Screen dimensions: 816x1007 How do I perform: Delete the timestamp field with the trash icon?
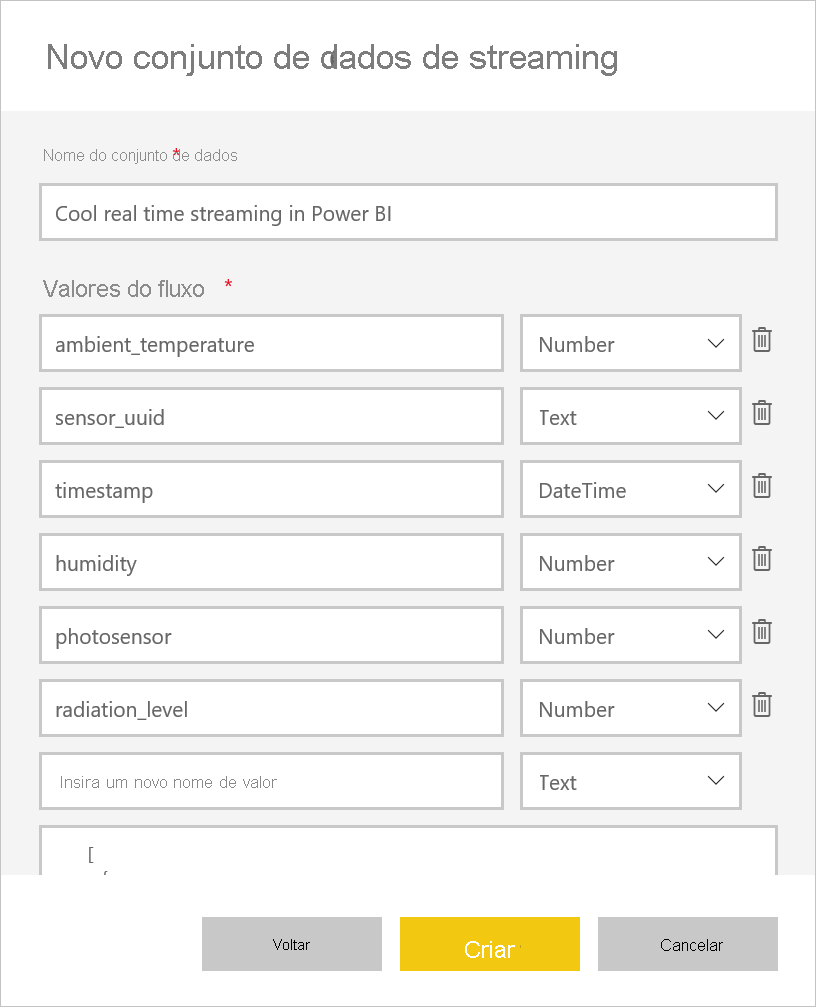762,486
